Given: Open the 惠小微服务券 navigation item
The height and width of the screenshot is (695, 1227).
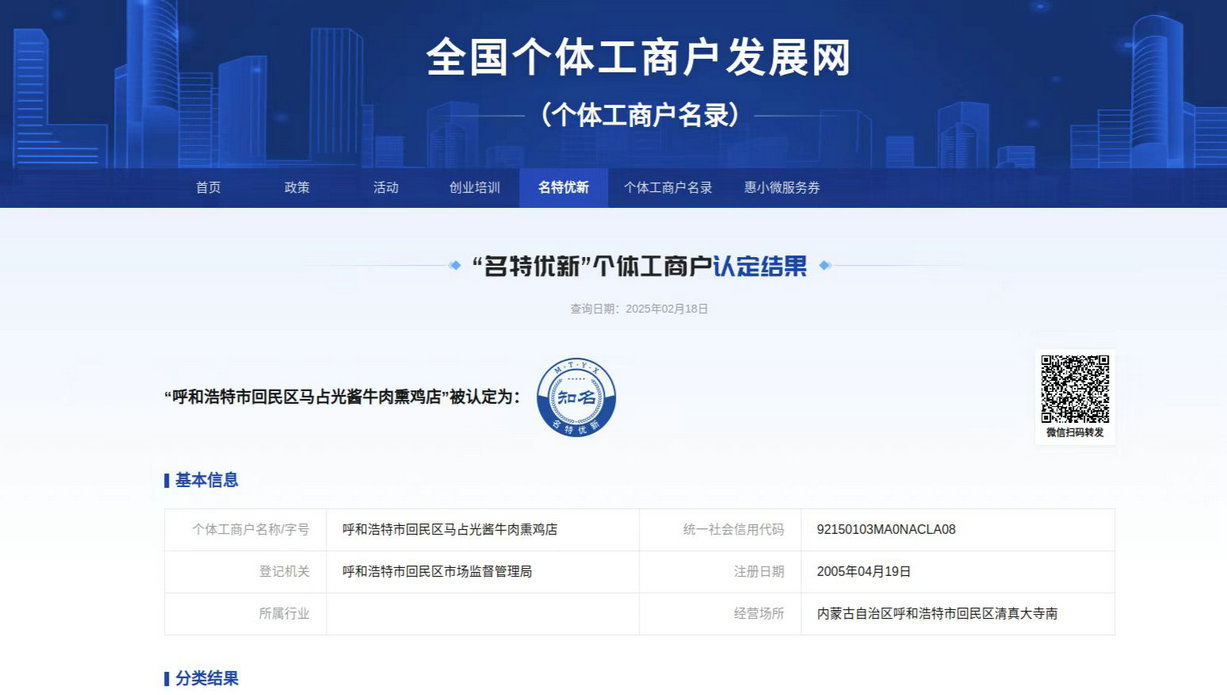Looking at the screenshot, I should coord(781,188).
